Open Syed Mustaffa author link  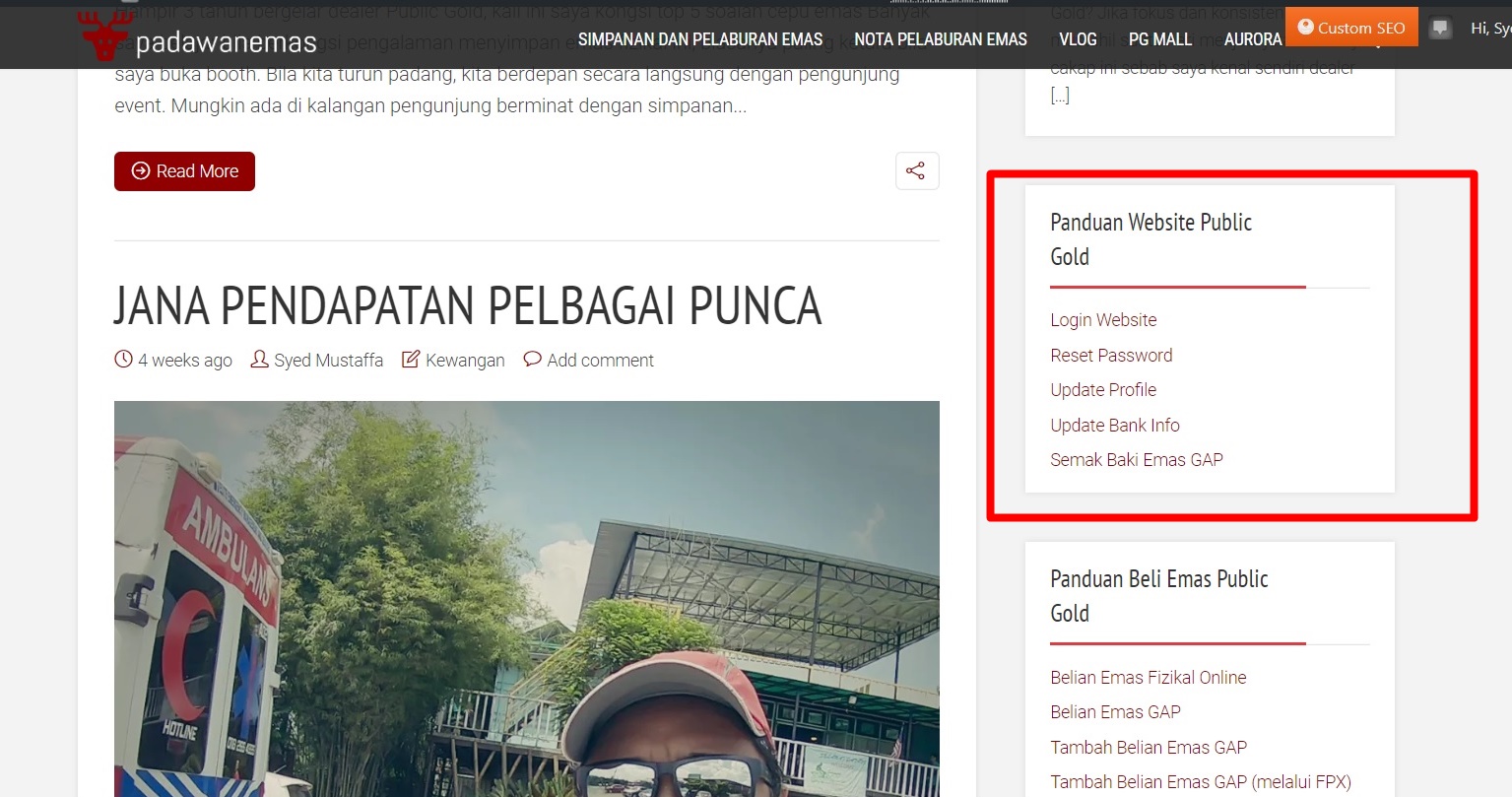click(x=328, y=361)
